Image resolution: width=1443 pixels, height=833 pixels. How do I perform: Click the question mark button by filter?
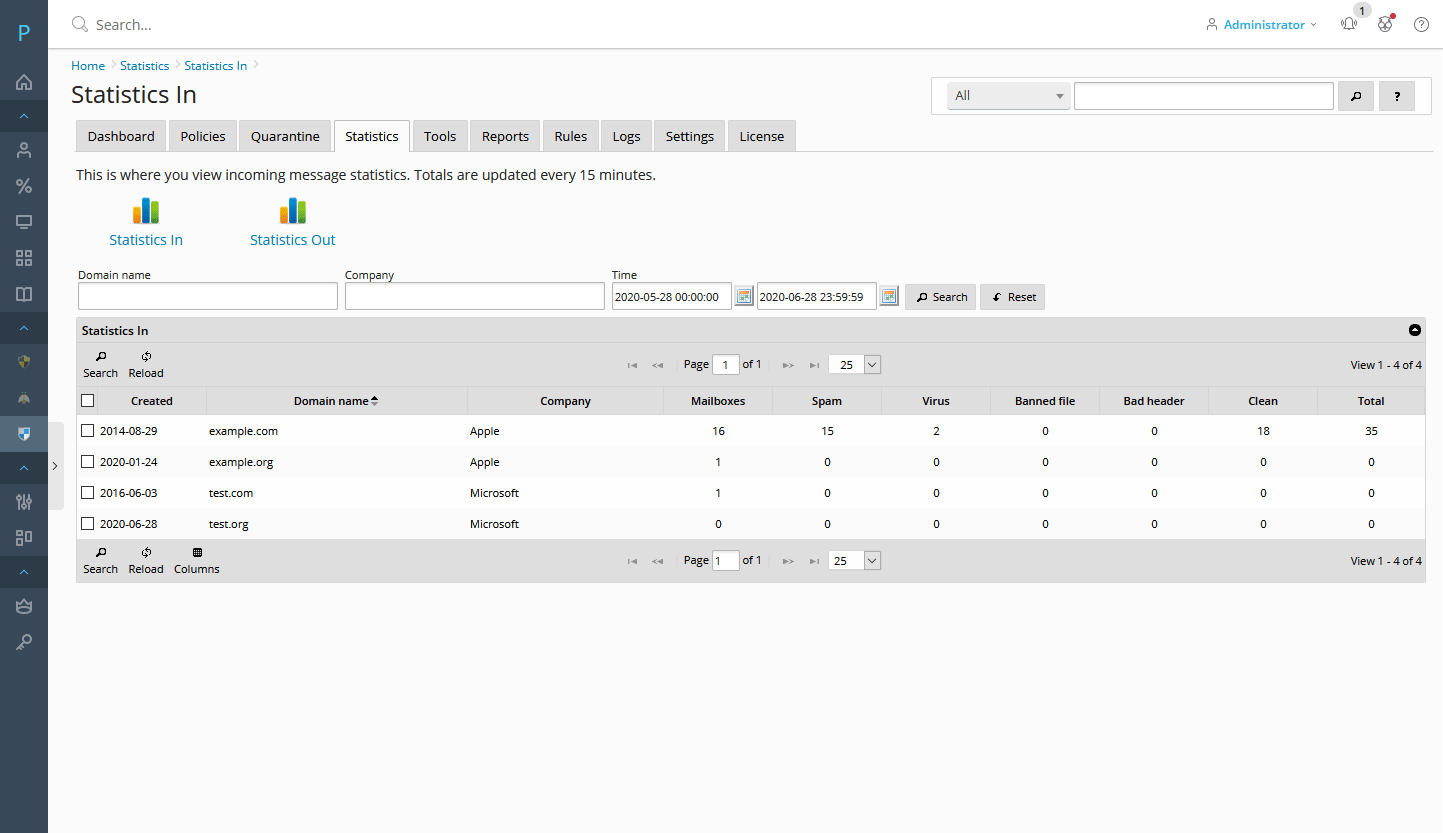click(1397, 96)
